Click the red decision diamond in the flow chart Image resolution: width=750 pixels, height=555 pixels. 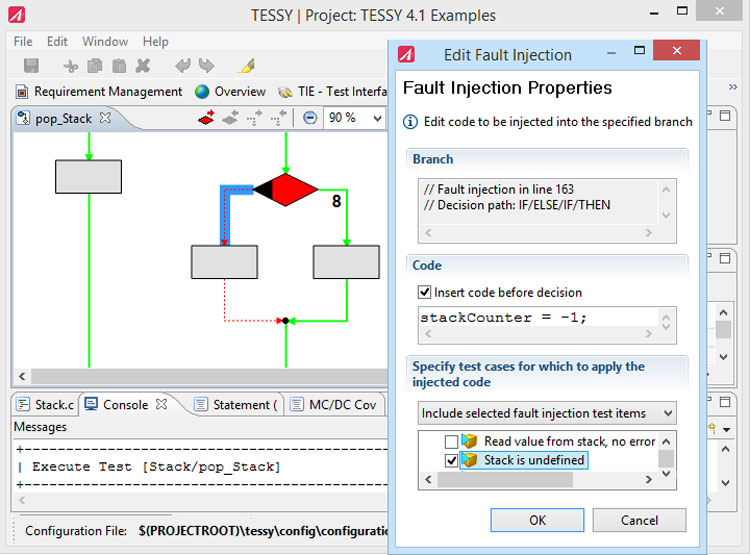click(286, 189)
